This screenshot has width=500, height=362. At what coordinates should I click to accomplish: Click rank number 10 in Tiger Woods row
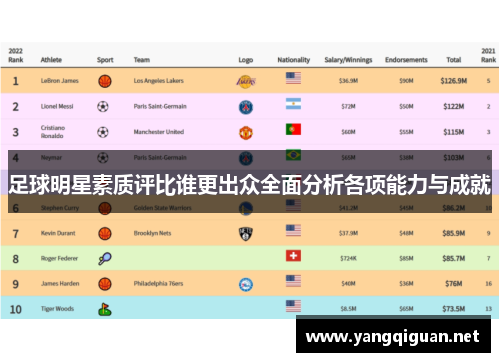click(x=16, y=309)
